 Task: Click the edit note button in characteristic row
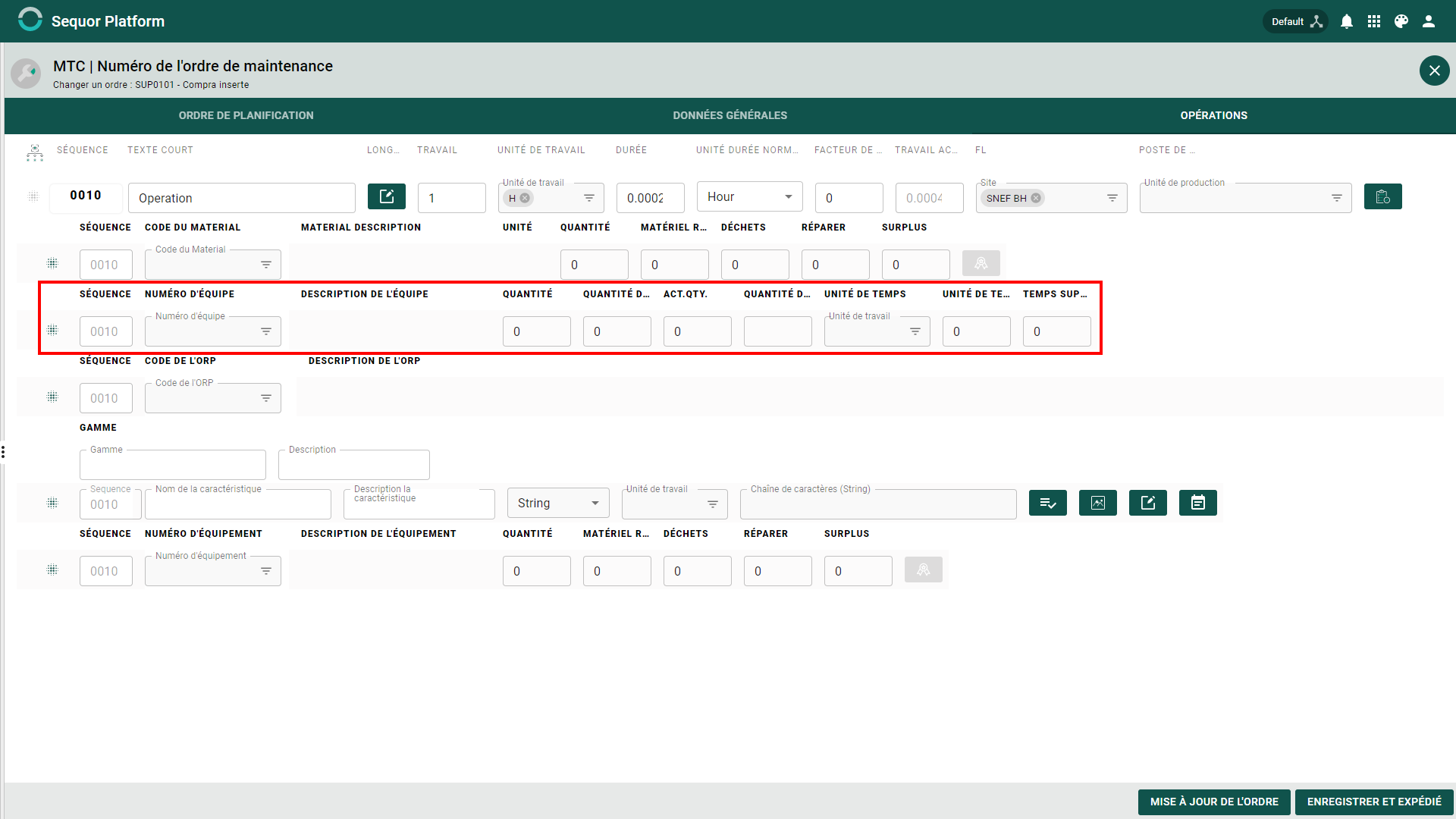coord(1148,503)
